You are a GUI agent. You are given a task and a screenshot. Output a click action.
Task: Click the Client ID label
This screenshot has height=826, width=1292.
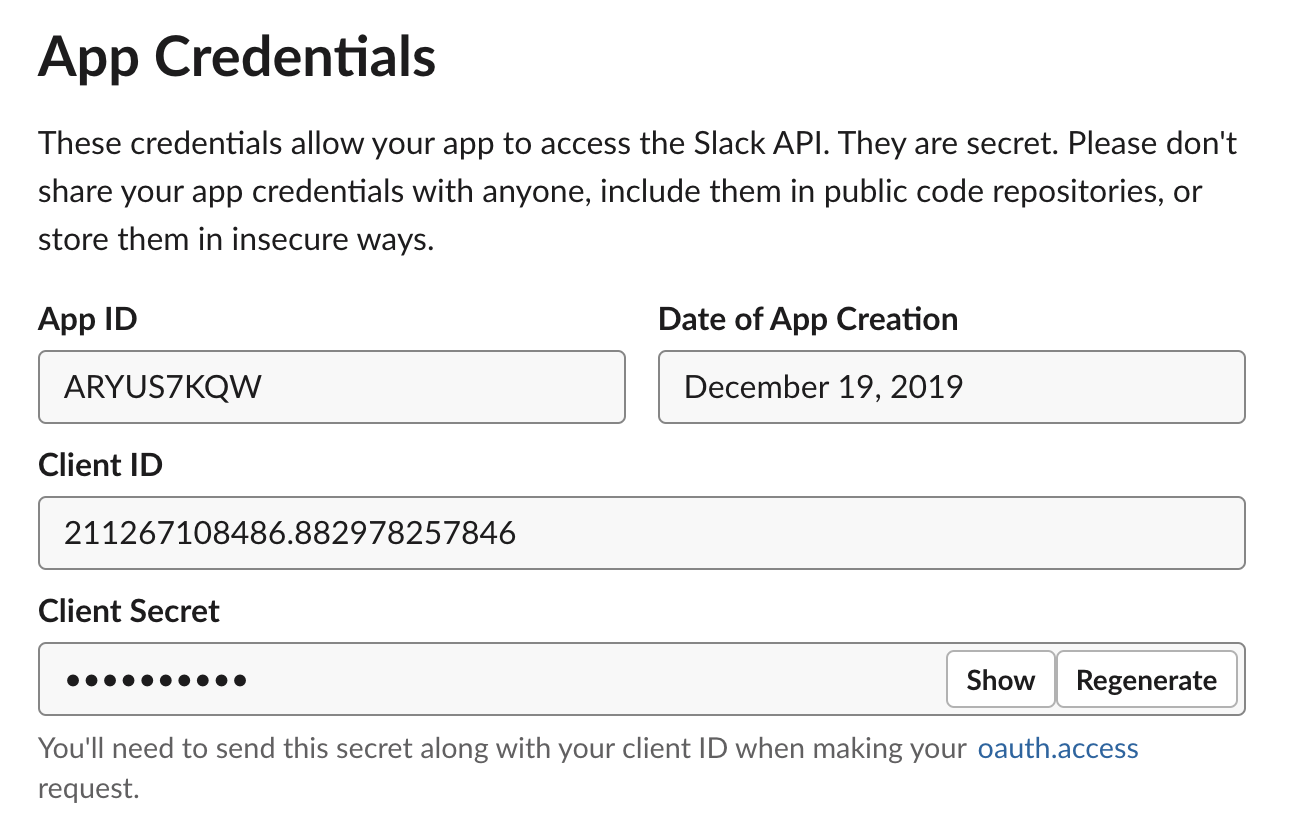(x=100, y=466)
